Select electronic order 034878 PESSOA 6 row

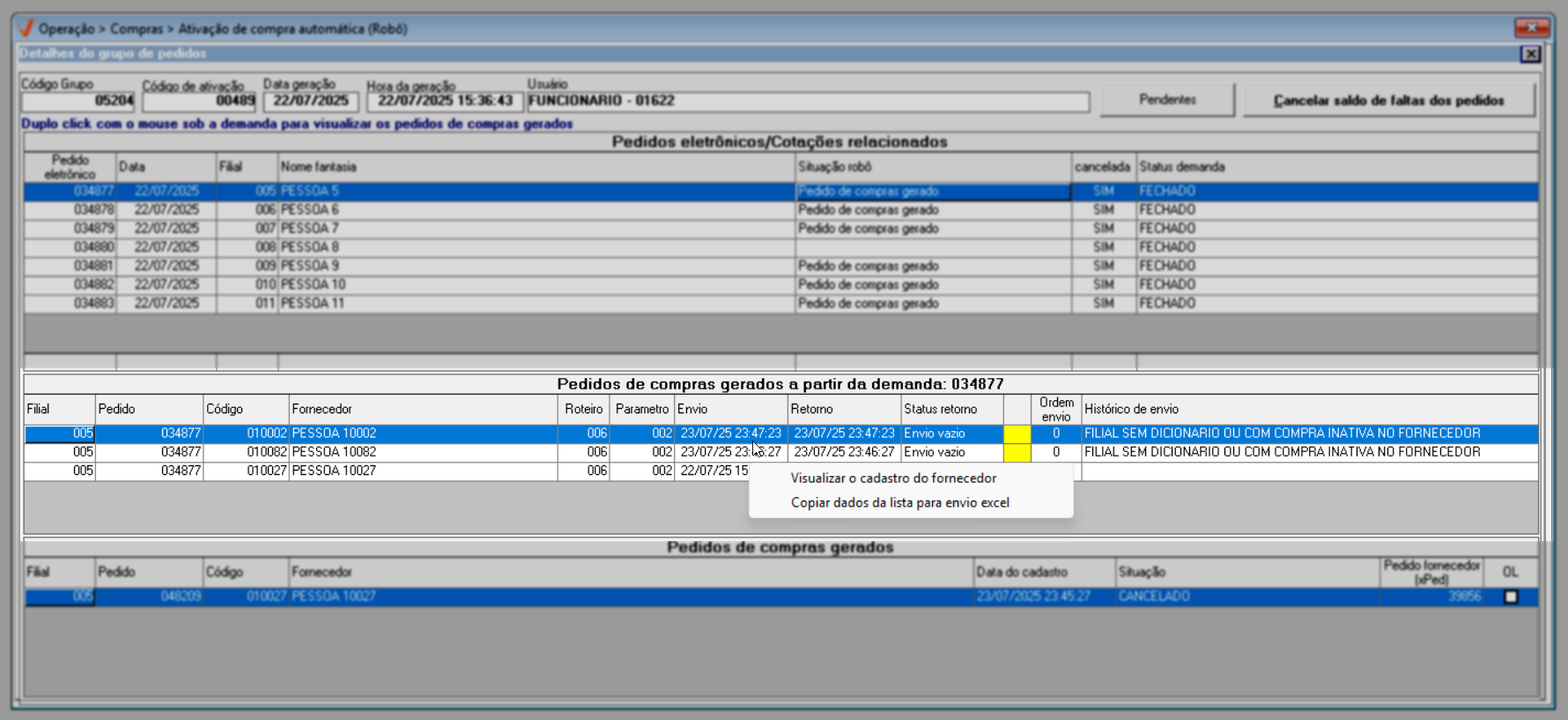tap(529, 210)
